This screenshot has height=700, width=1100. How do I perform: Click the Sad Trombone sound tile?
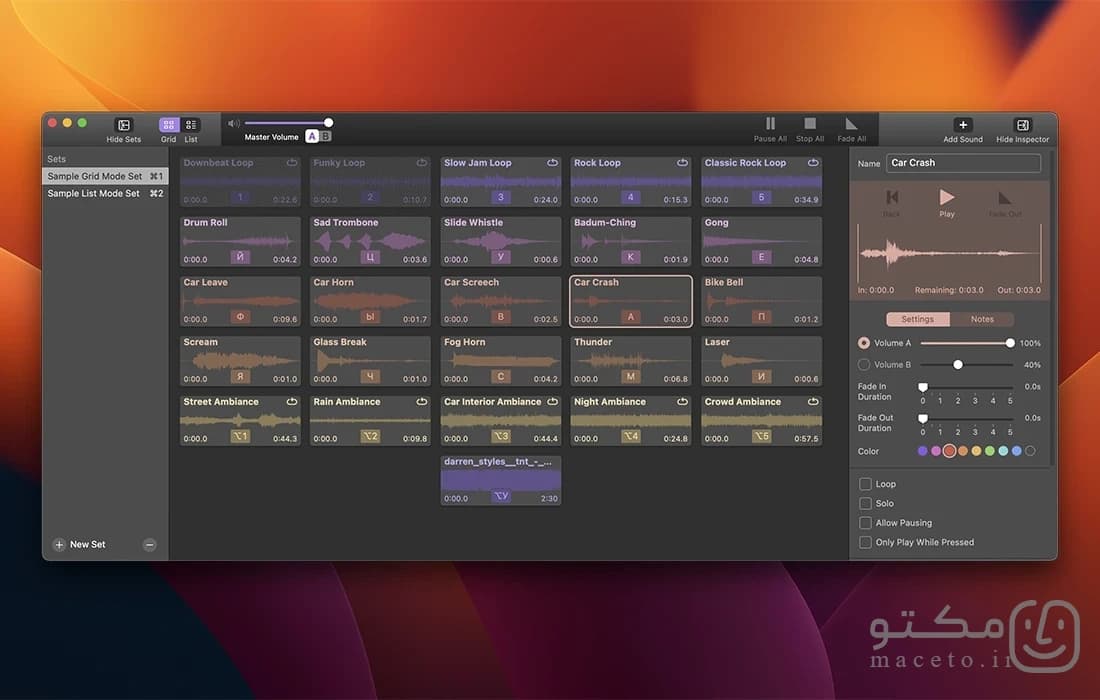[370, 241]
